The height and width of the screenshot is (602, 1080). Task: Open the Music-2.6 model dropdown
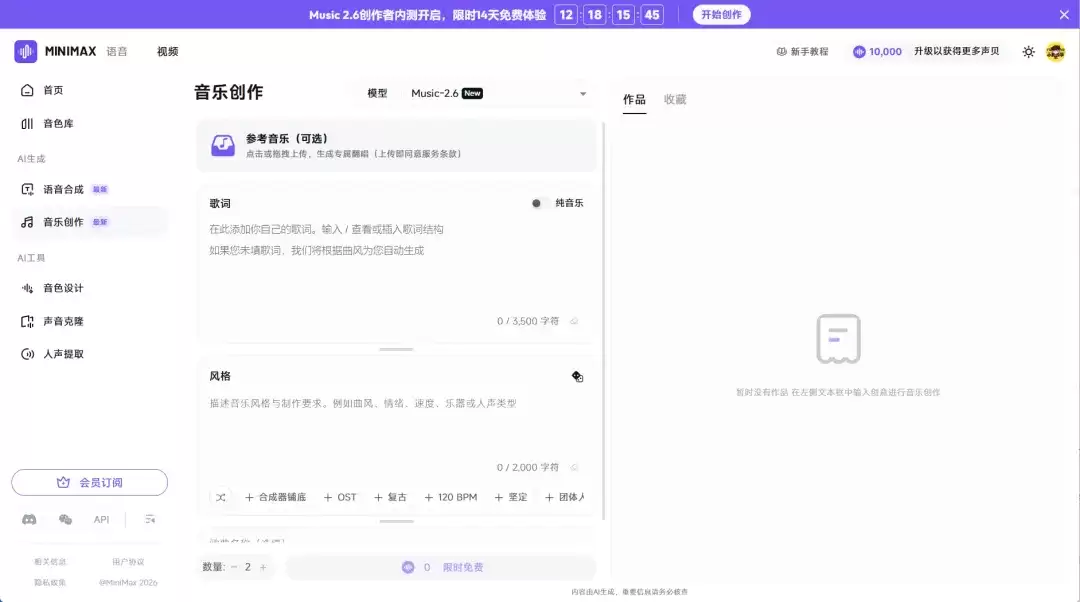(x=499, y=94)
